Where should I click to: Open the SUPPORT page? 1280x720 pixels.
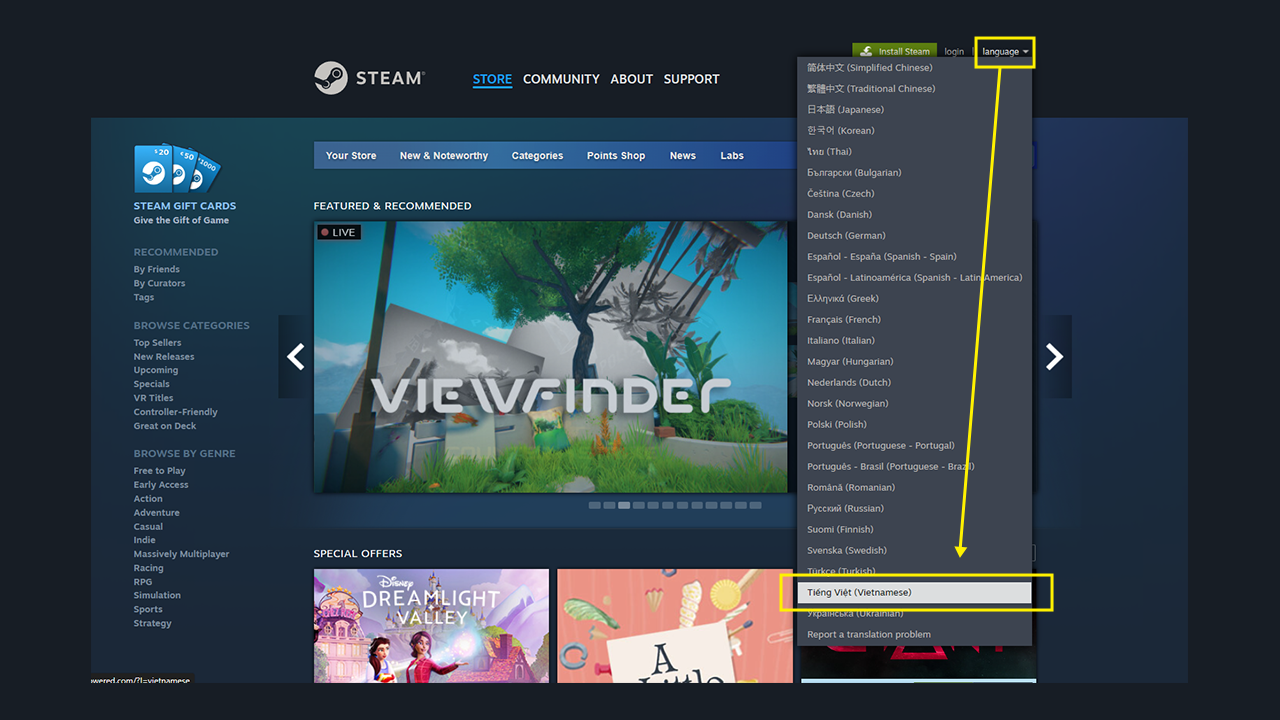coord(692,79)
